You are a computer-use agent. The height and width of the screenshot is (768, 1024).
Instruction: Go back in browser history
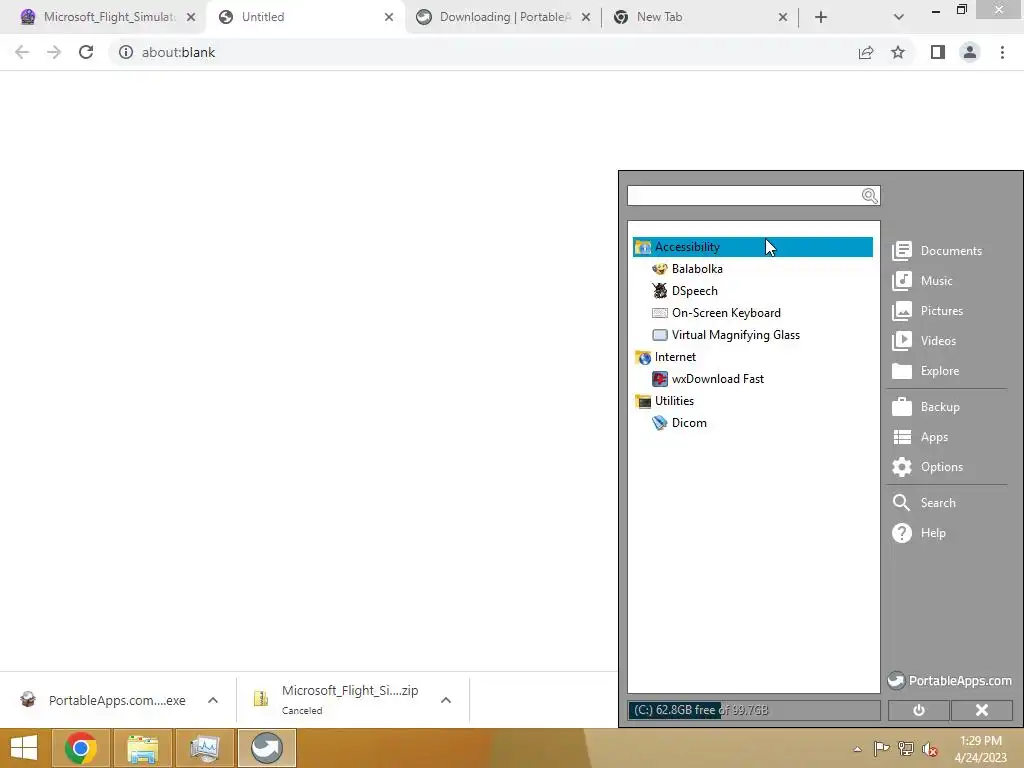click(22, 52)
